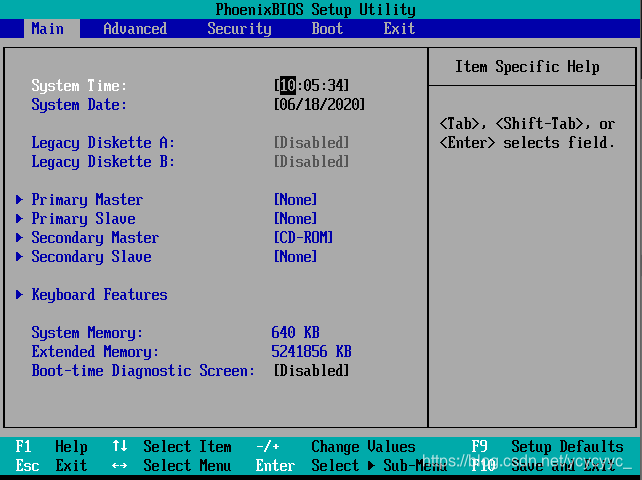
Task: Click the System Time label
Action: 79,86
